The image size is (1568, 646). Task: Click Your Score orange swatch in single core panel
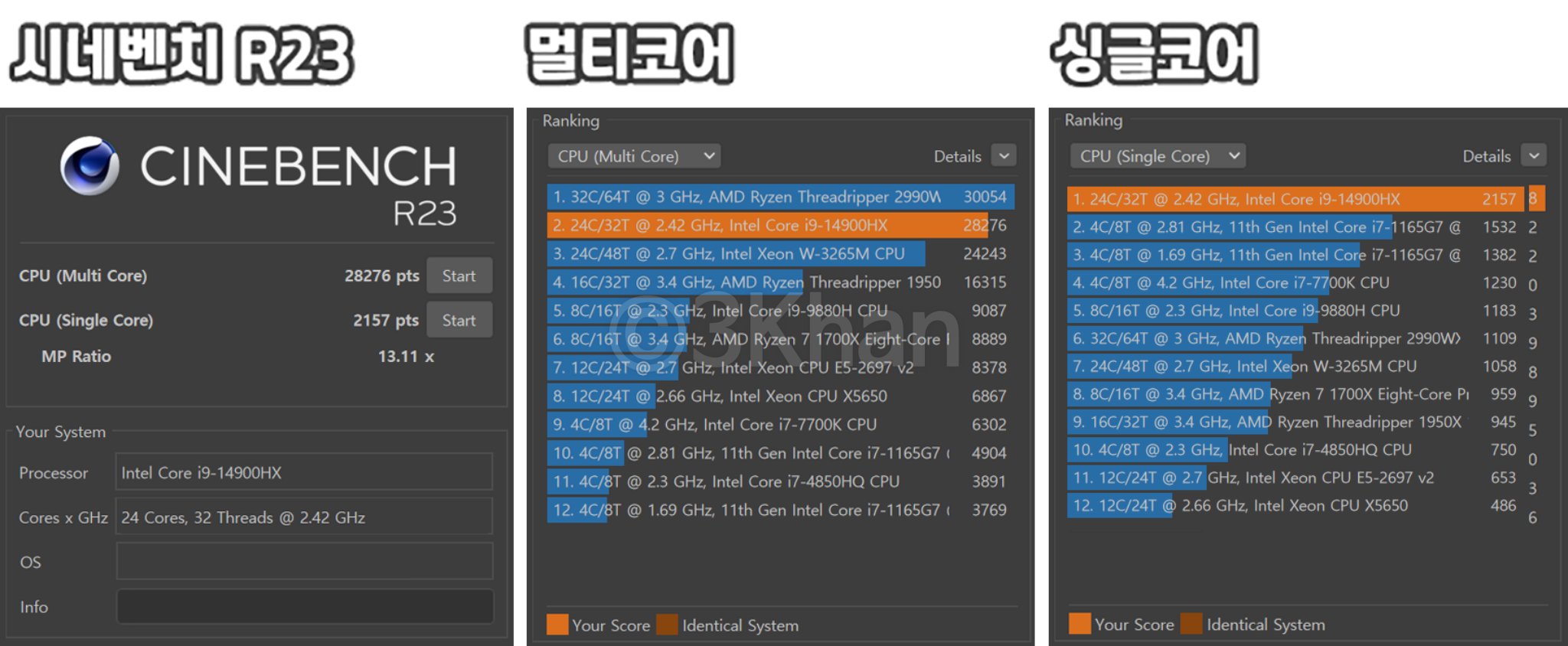point(1080,624)
